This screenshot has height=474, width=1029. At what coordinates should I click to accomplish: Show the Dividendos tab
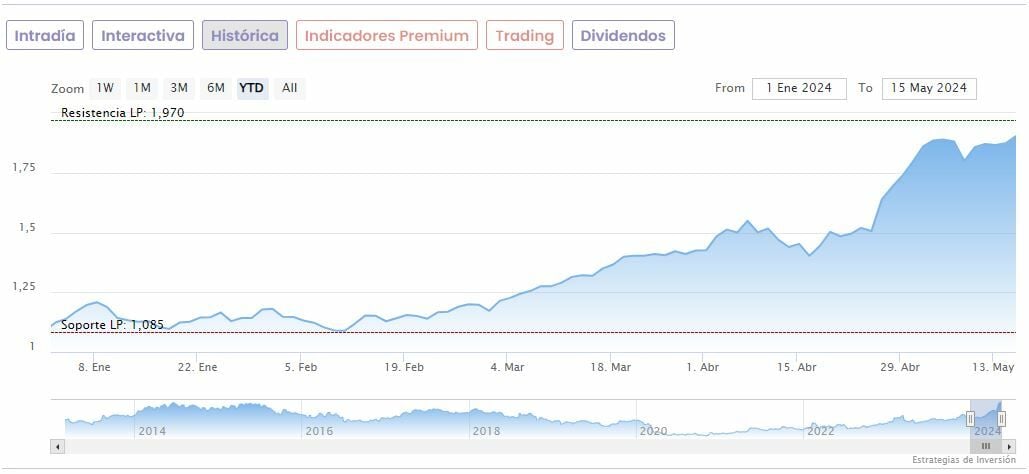pos(624,36)
